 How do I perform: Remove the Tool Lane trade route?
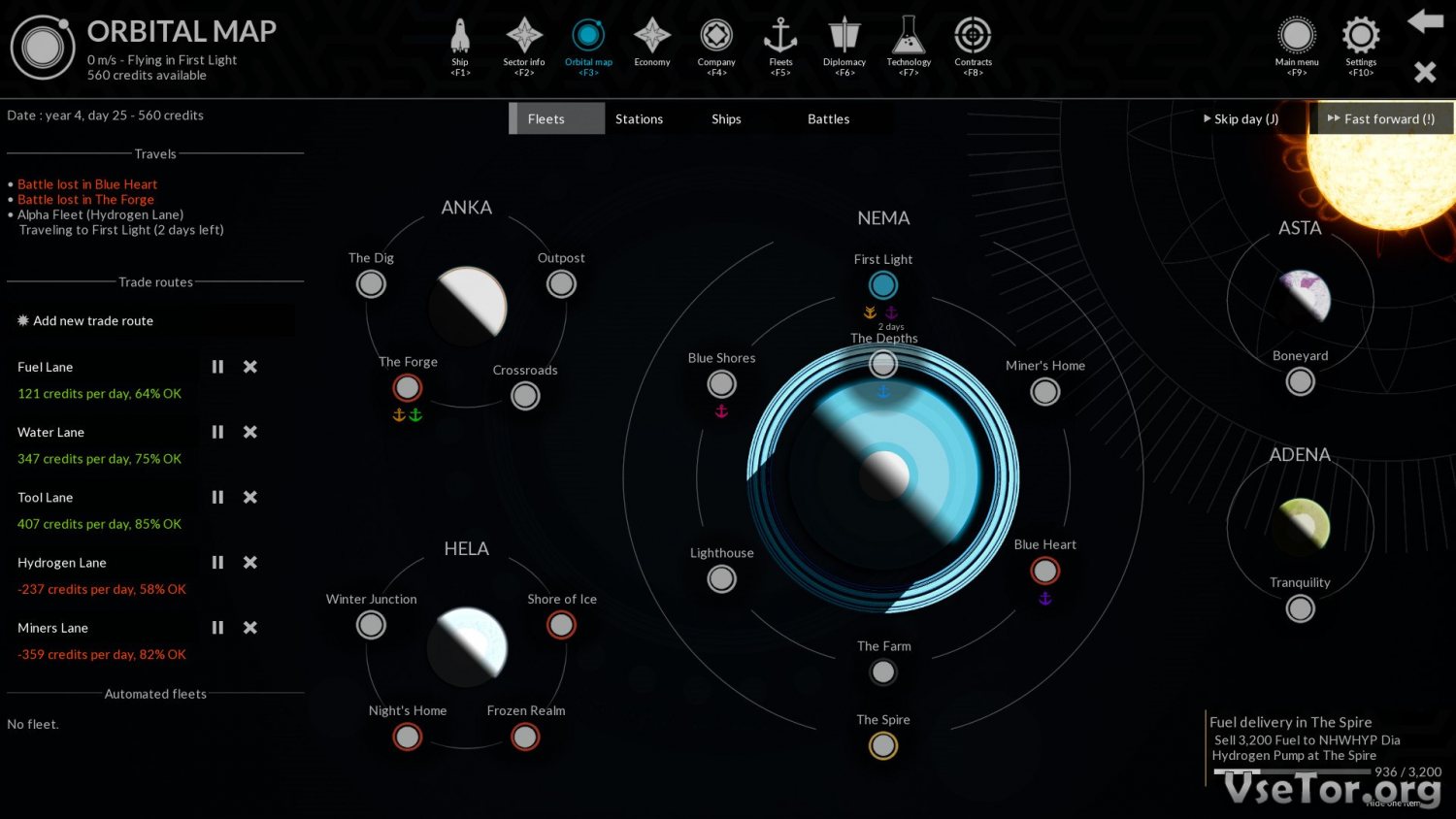coord(250,497)
